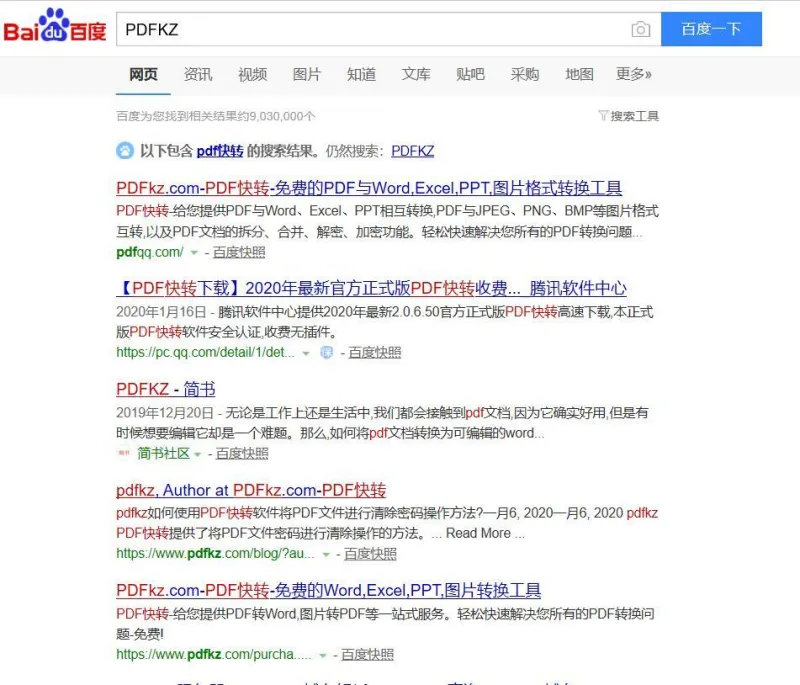The width and height of the screenshot is (800, 685).
Task: Expand dropdown arrow after pc.qq.com URL
Action: 306,353
